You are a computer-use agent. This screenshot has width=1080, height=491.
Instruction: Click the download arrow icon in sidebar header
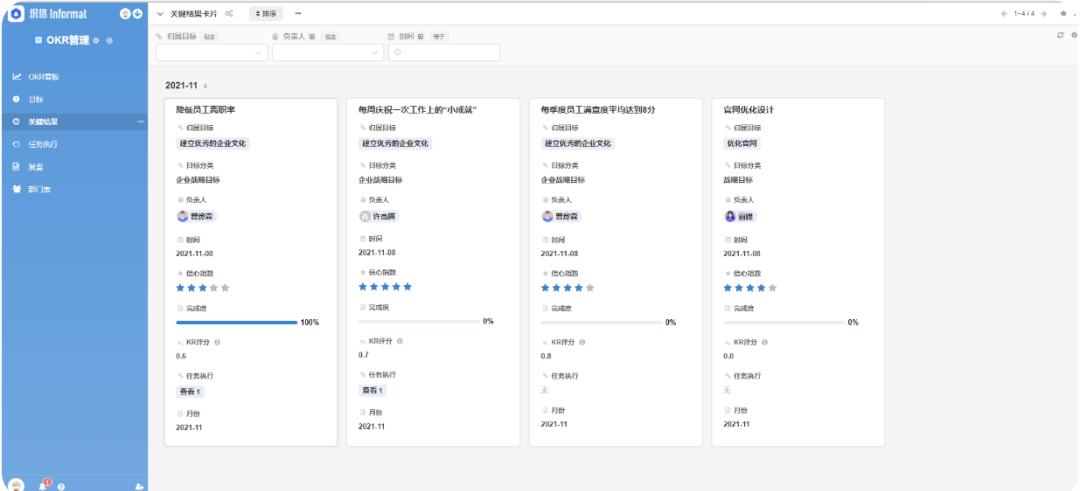pyautogui.click(x=137, y=13)
